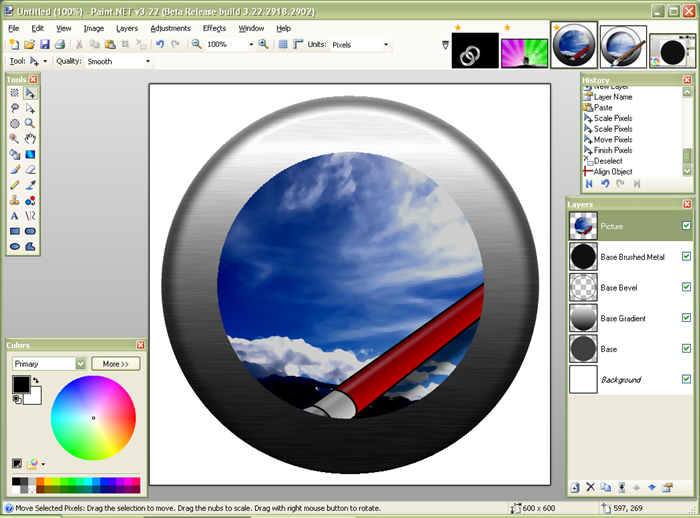Click the rewind-to-first history button

click(589, 184)
